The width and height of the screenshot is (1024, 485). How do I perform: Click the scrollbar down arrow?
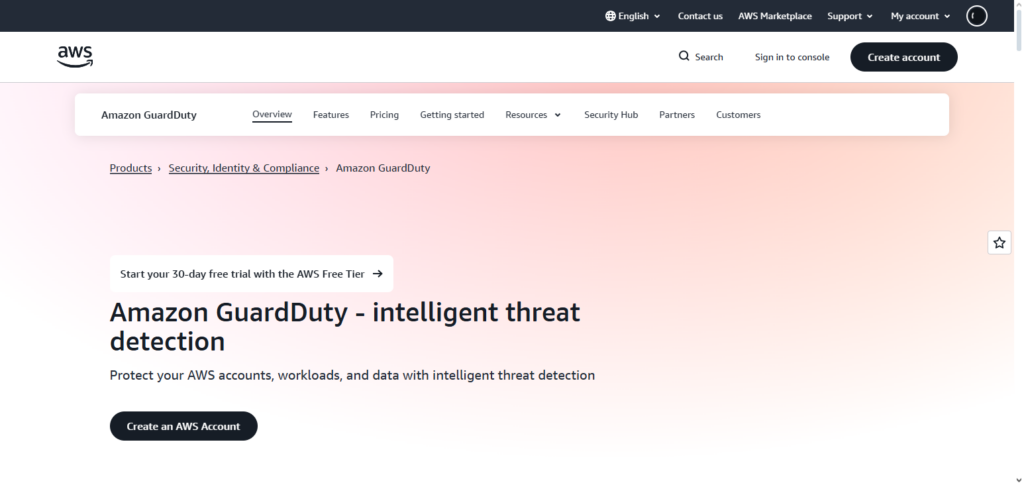1019,480
